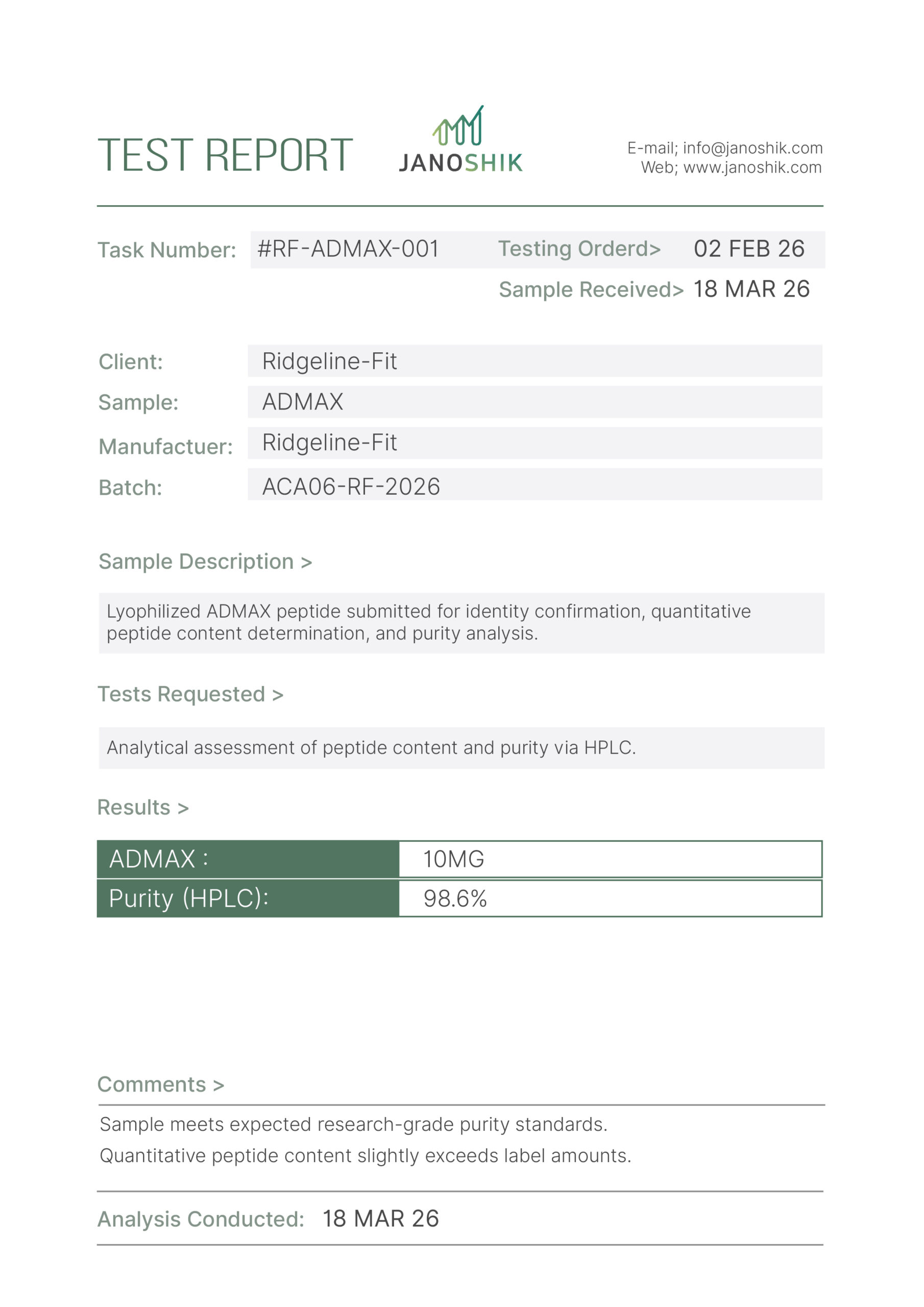Click the Results heading arrow
Screen dimensions: 924x1307
pos(183,809)
